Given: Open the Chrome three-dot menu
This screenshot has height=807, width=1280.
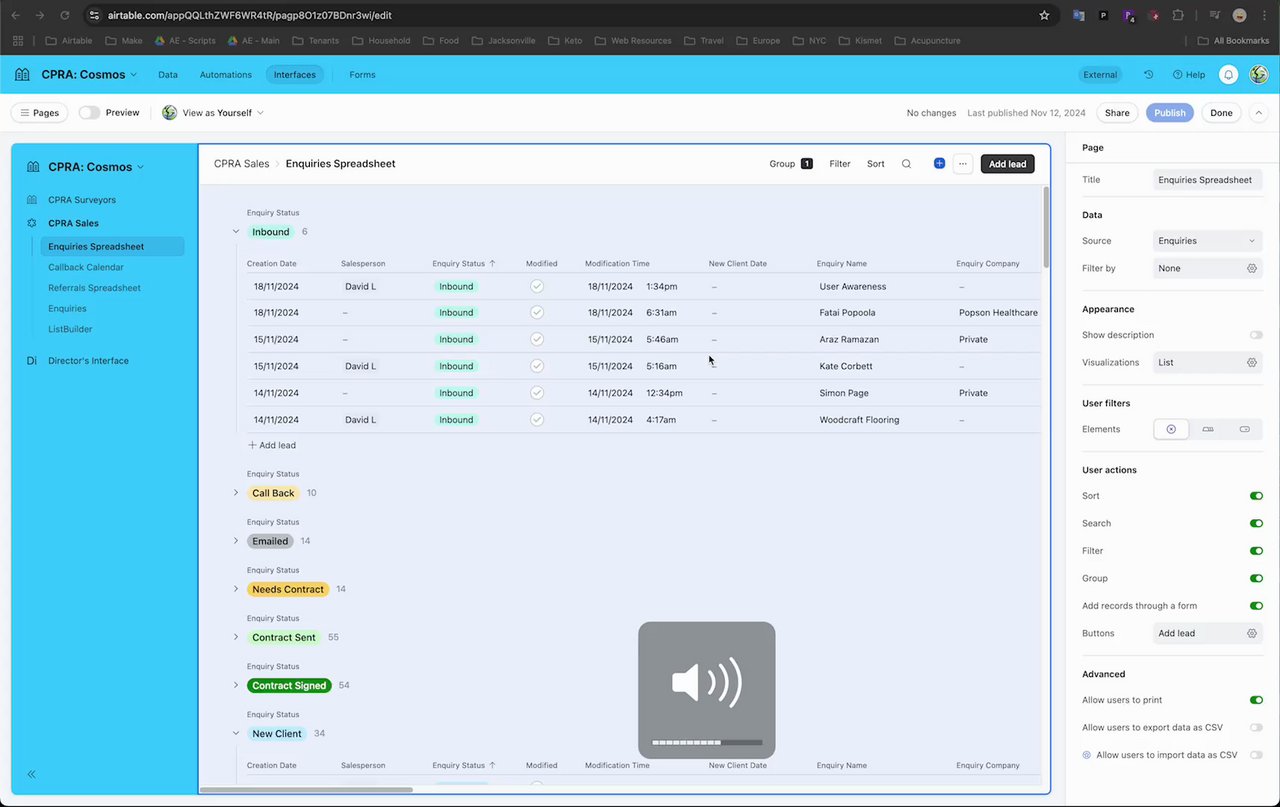Looking at the screenshot, I should click(1265, 15).
